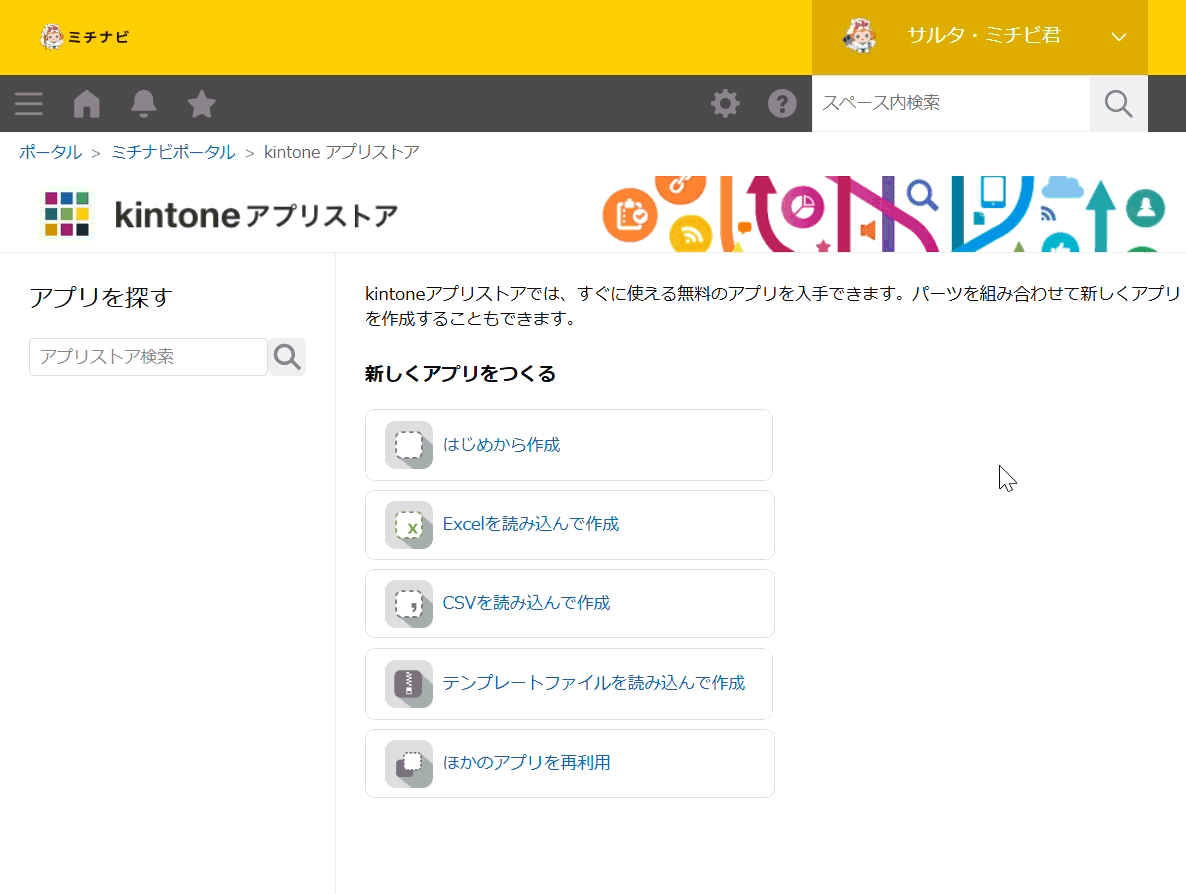
Task: Click the user avatar in header
Action: (x=860, y=36)
